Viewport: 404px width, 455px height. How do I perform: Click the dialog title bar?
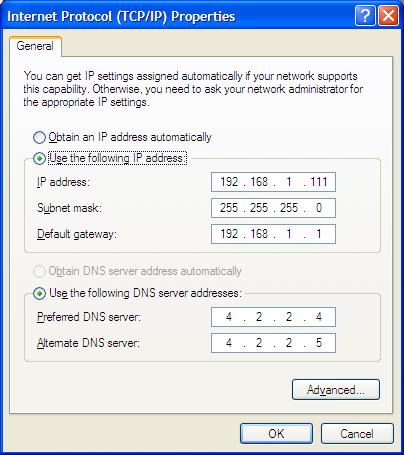(178, 16)
